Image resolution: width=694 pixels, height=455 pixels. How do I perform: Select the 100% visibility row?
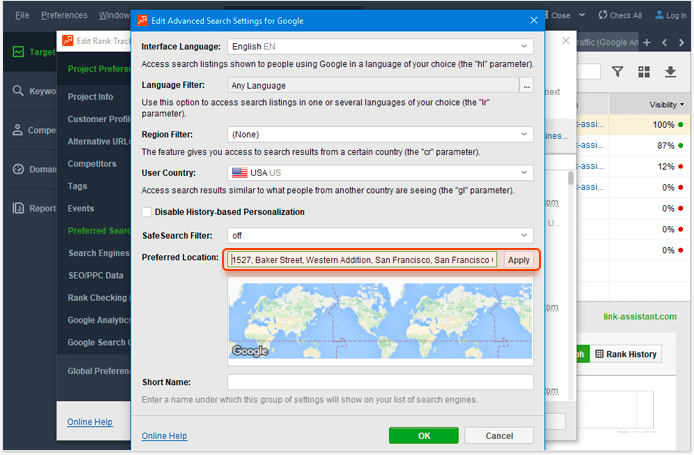click(633, 124)
